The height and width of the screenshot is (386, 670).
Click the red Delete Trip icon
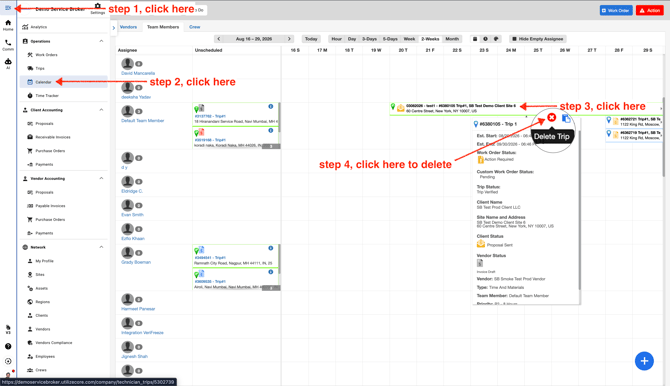pos(552,117)
